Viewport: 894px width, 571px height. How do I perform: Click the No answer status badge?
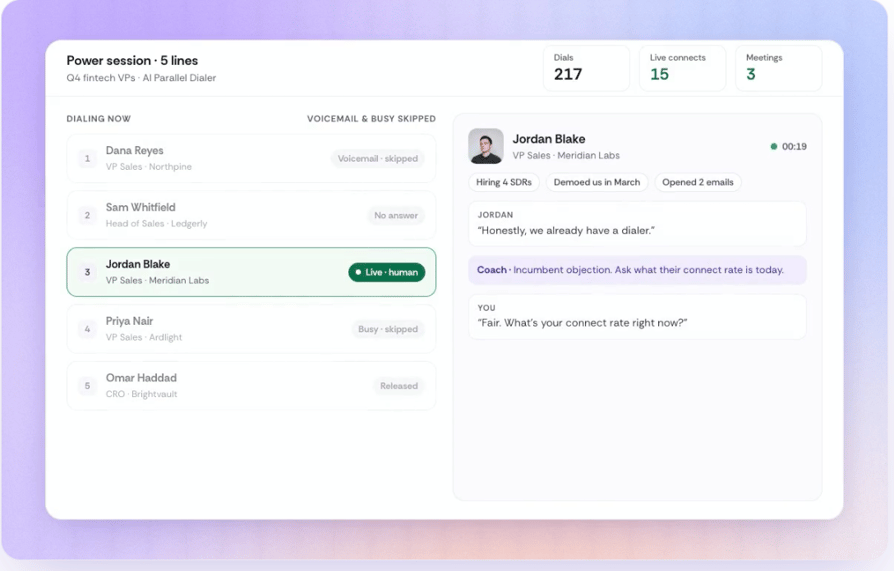click(x=396, y=215)
